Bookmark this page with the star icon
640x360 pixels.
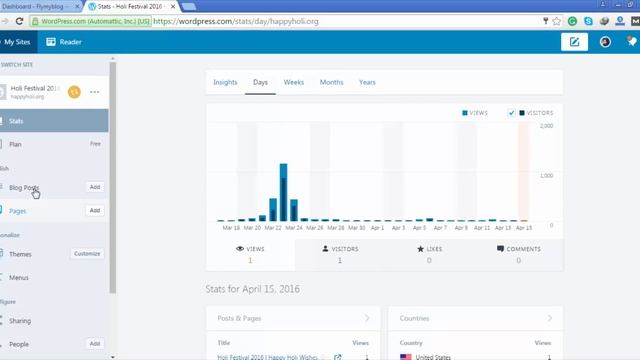click(x=557, y=21)
